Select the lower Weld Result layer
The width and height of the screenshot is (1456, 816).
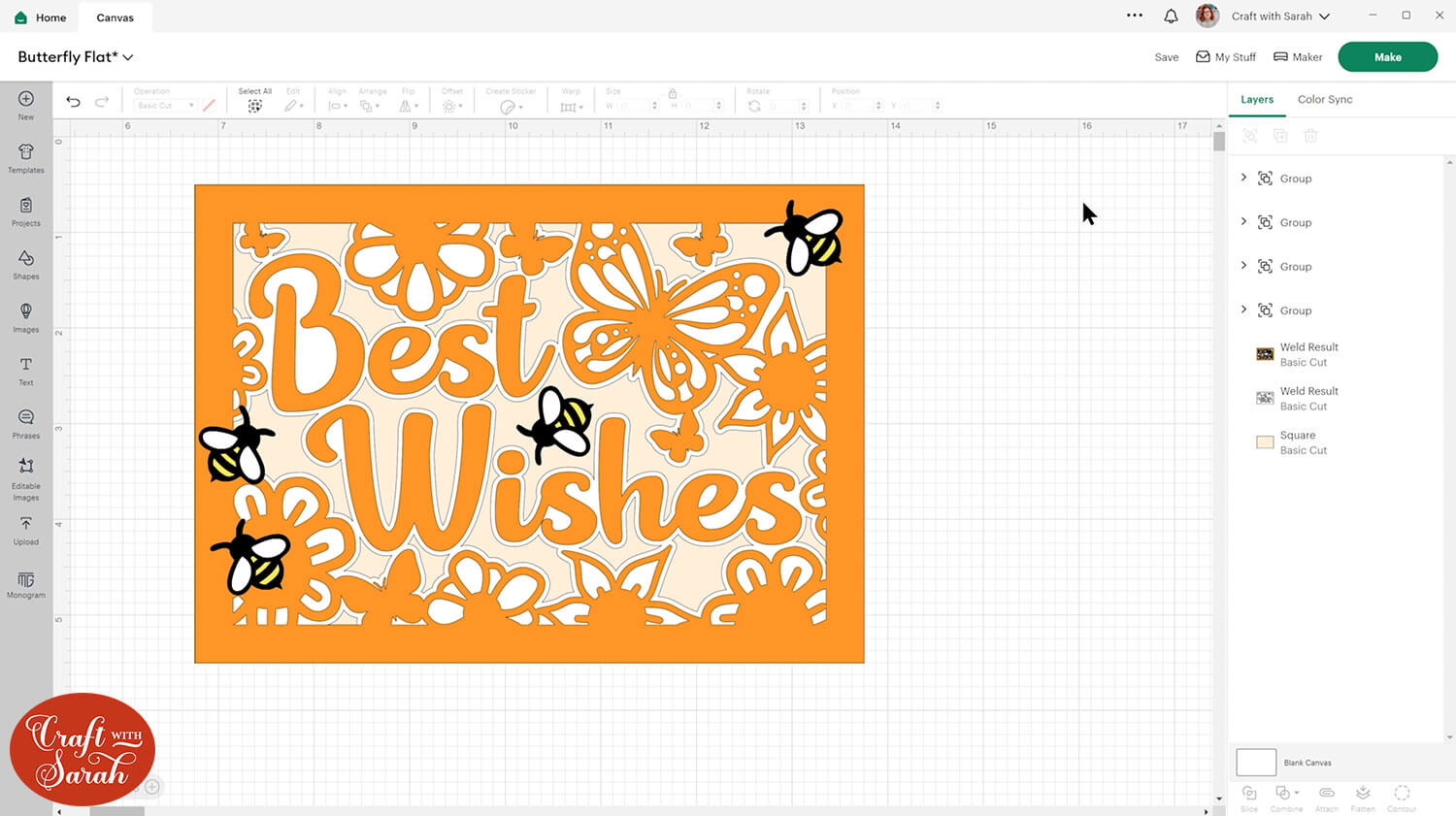tap(1337, 398)
